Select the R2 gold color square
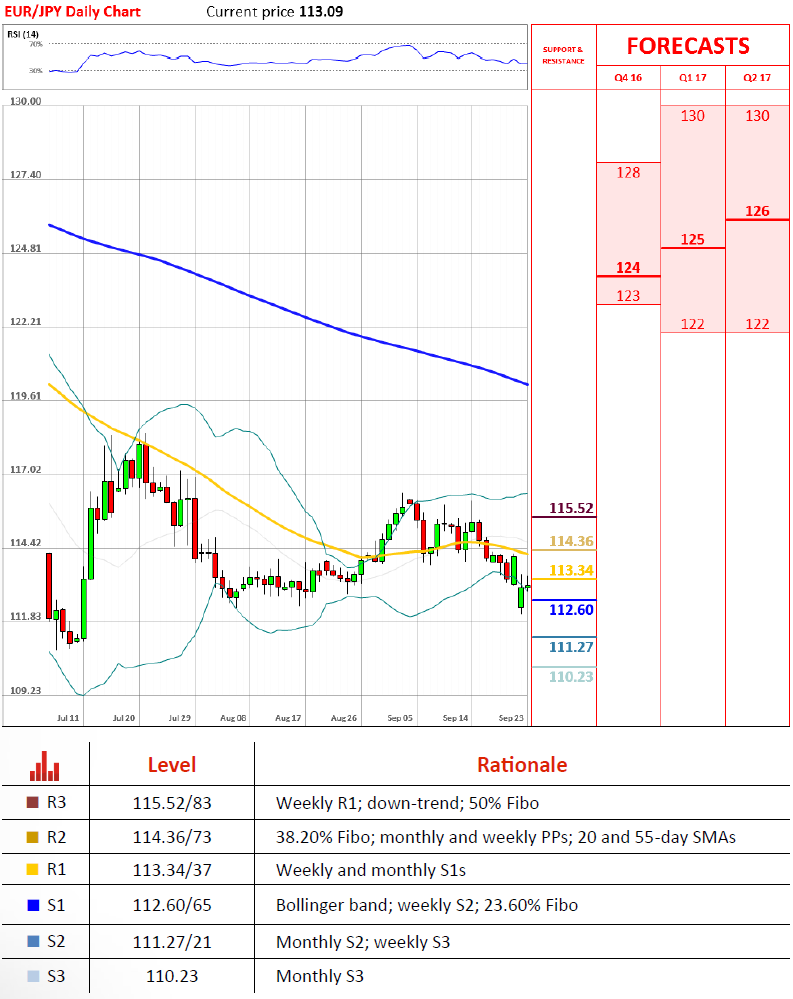793x999 pixels. click(x=33, y=837)
